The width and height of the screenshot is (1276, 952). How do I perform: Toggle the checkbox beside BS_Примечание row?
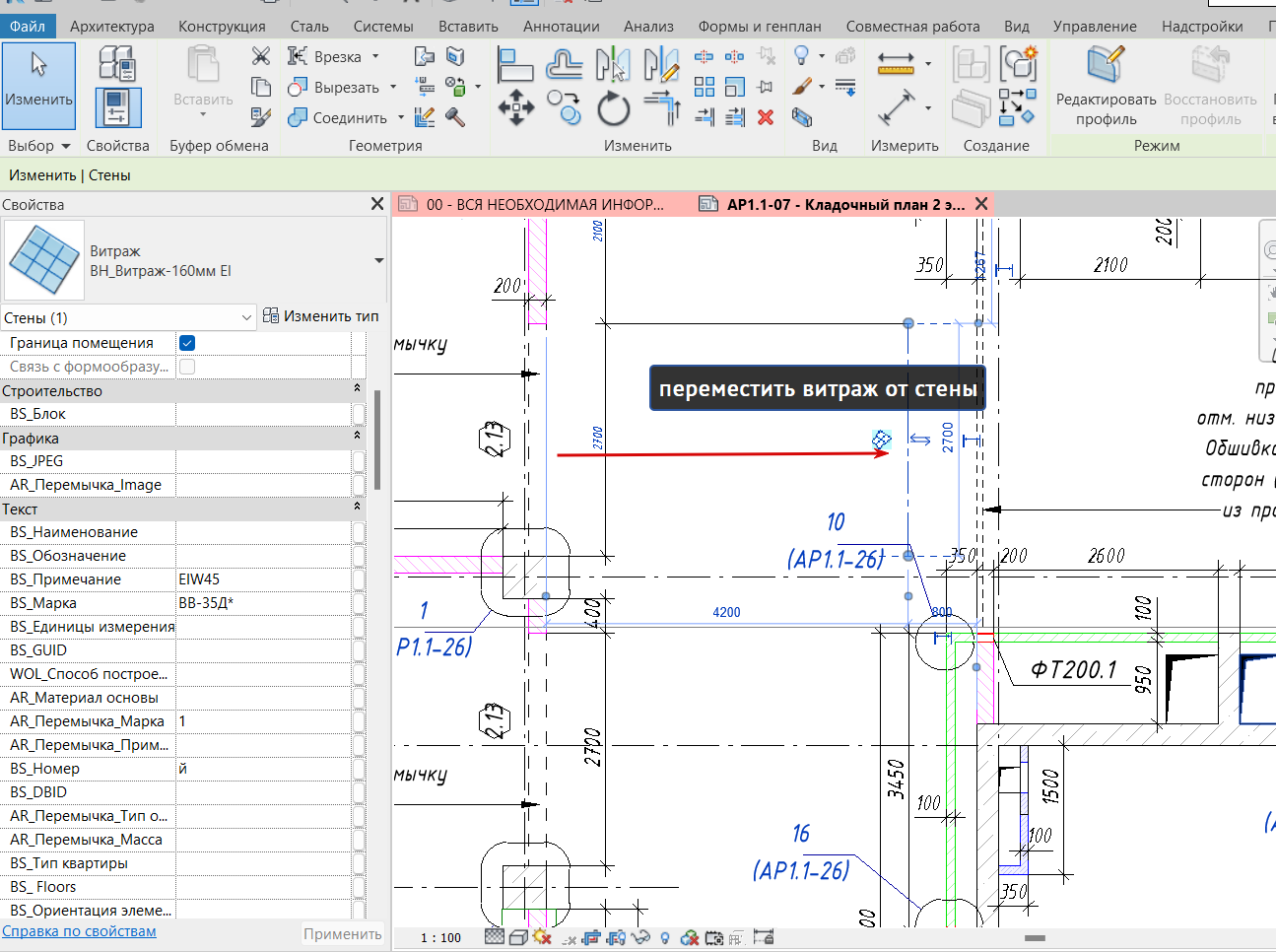tap(359, 579)
